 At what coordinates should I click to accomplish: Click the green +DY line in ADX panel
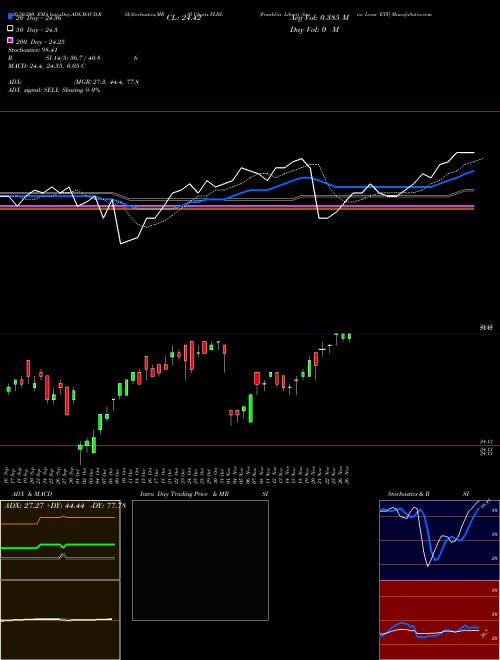tap(58, 546)
